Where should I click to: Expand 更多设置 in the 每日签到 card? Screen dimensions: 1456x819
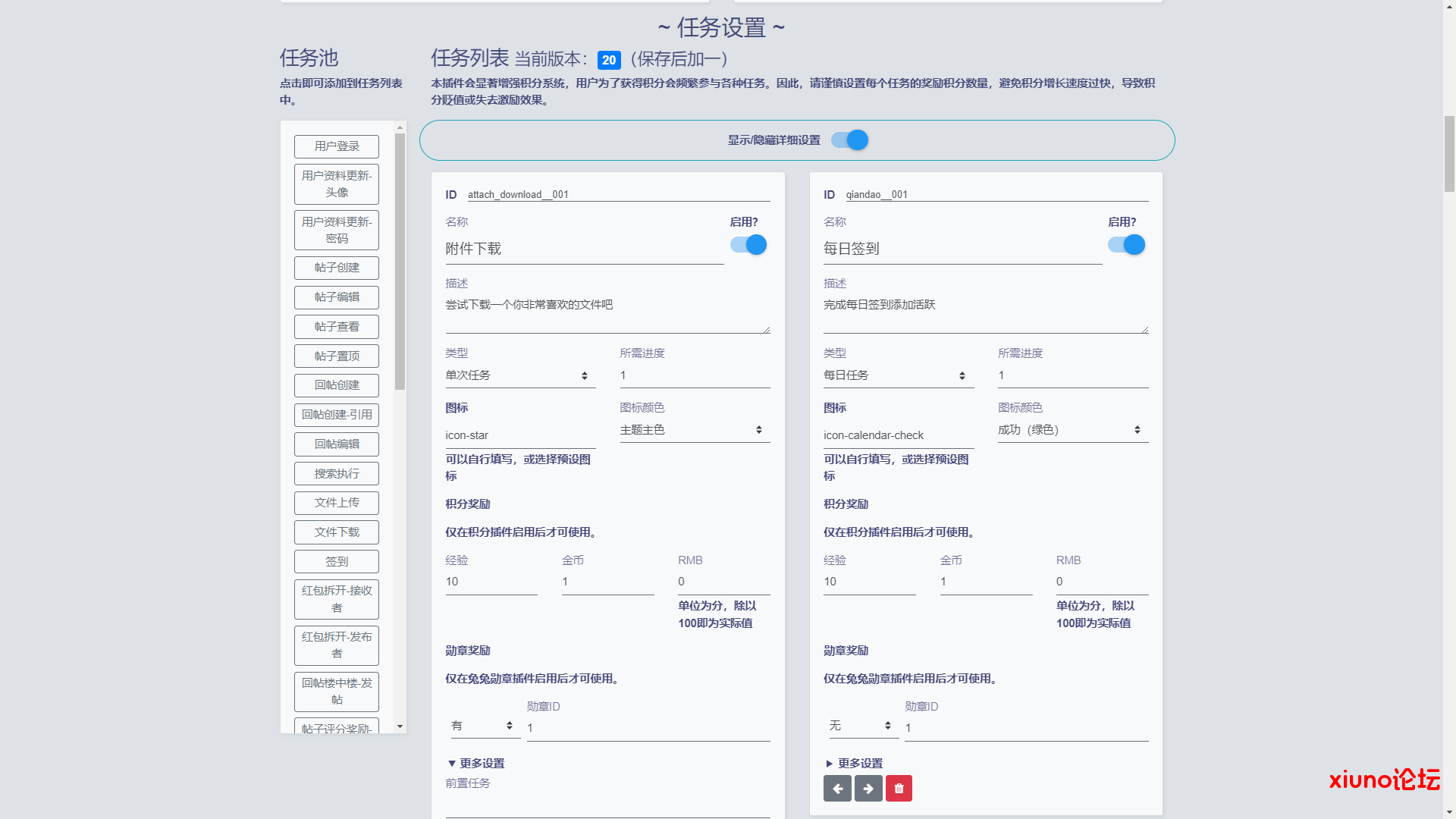[854, 764]
